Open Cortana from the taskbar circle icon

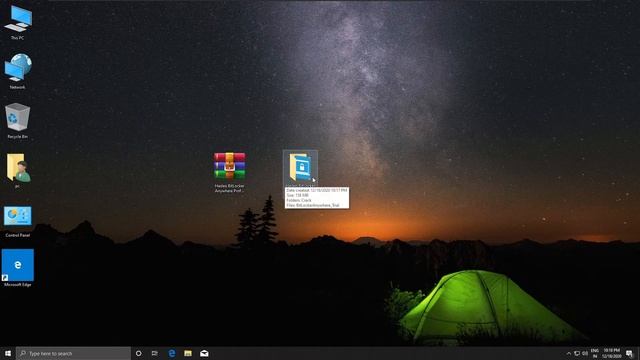138,353
